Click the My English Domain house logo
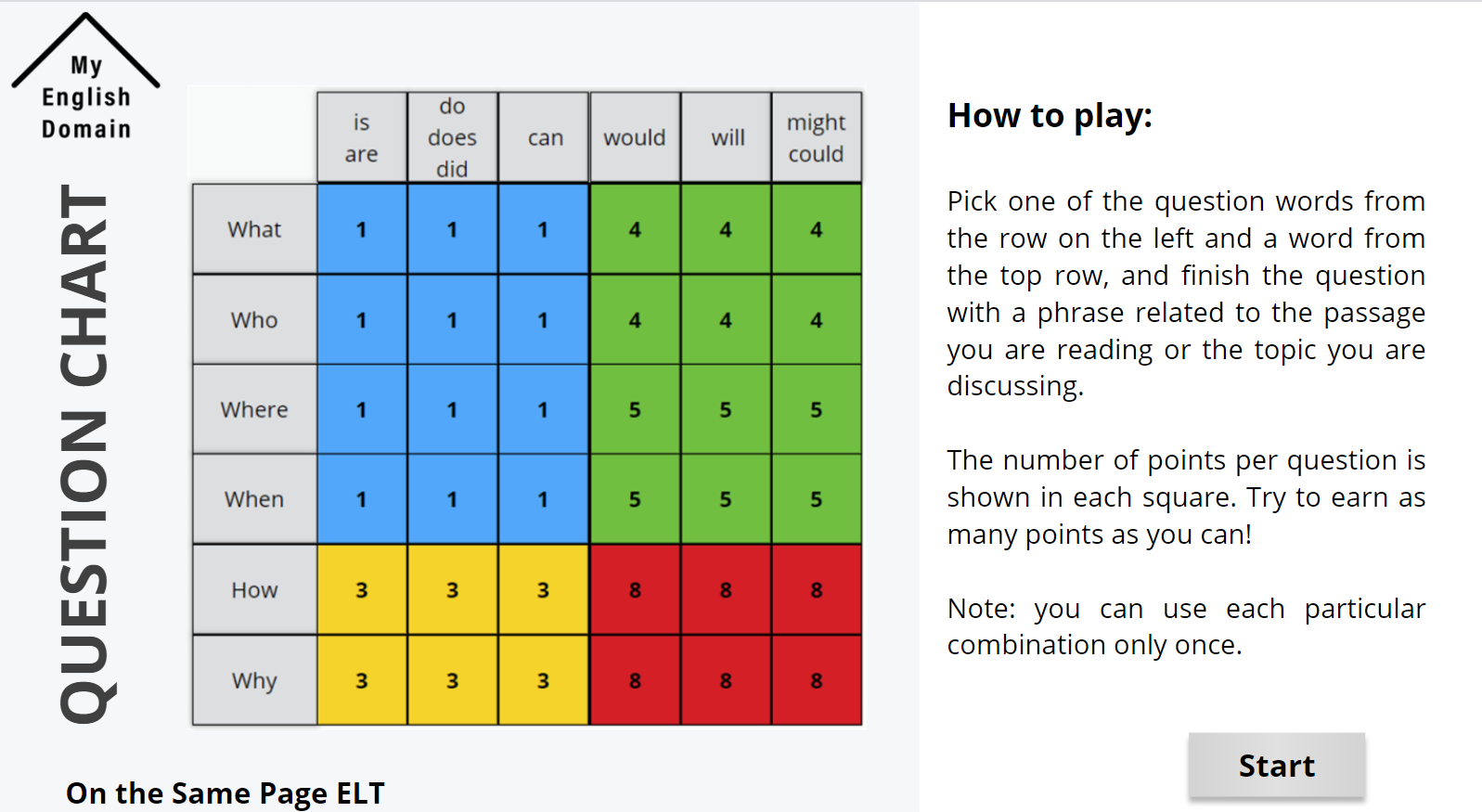The width and height of the screenshot is (1482, 812). [x=86, y=81]
